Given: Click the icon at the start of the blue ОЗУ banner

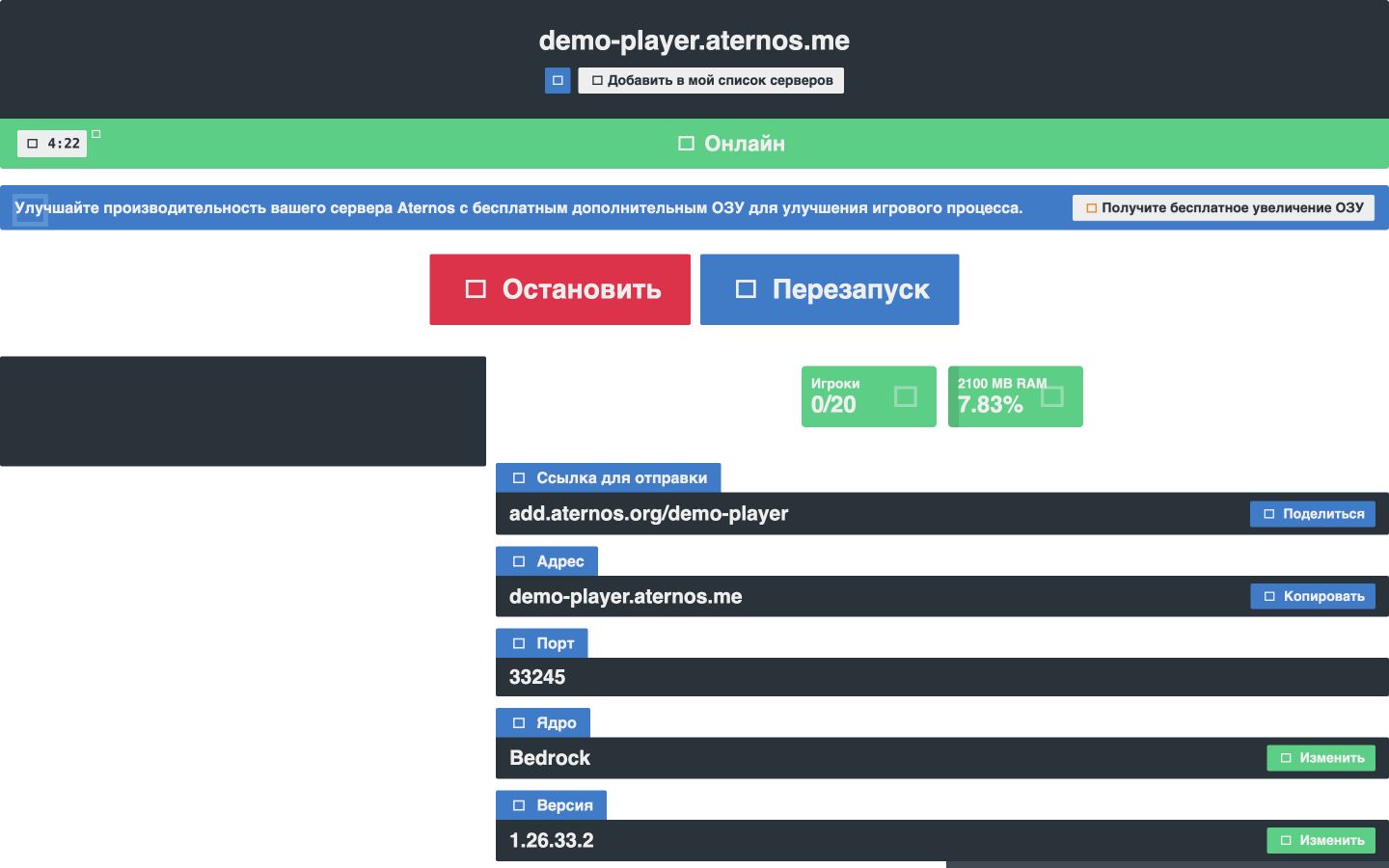Looking at the screenshot, I should coord(30,208).
